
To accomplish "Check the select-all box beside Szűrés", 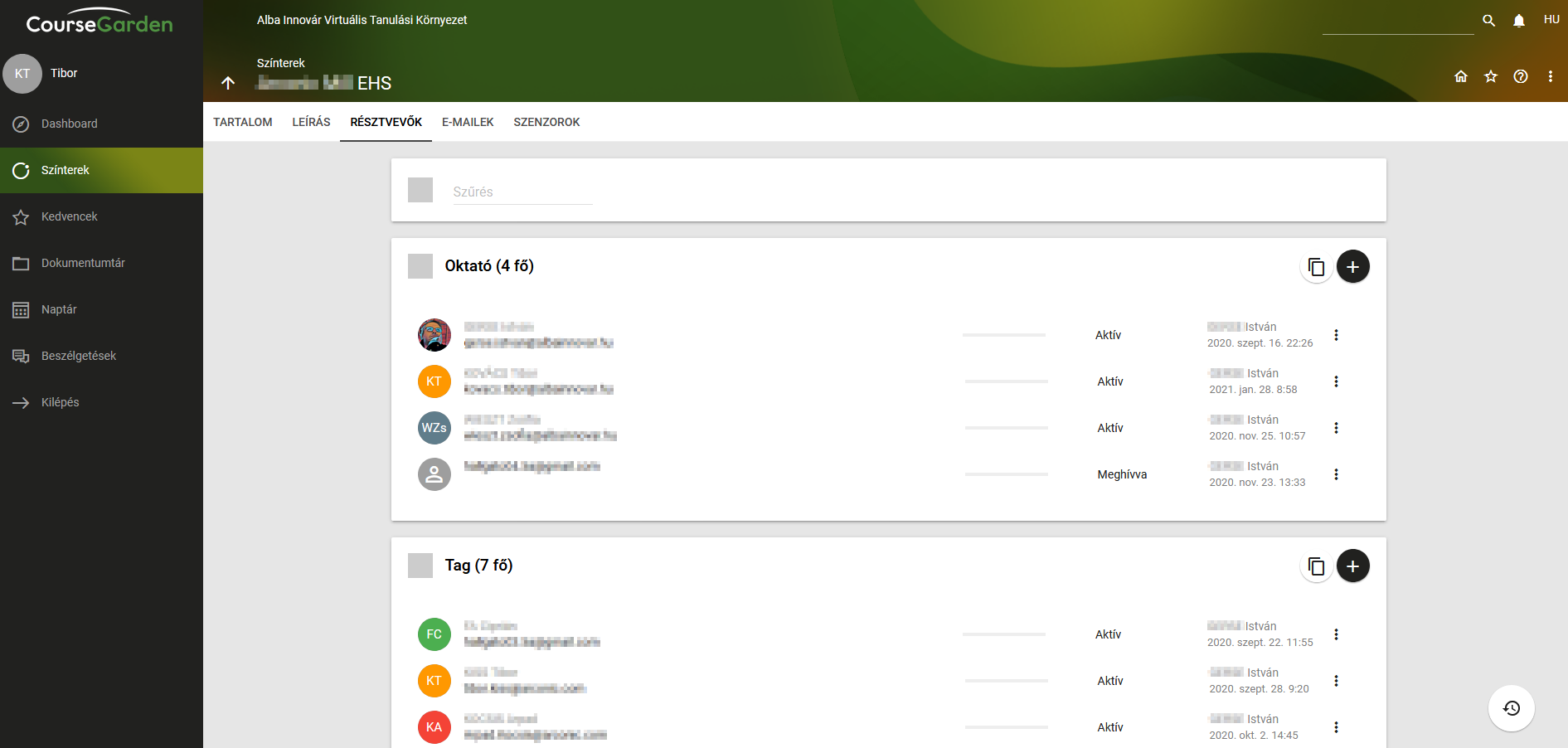I will coord(420,190).
